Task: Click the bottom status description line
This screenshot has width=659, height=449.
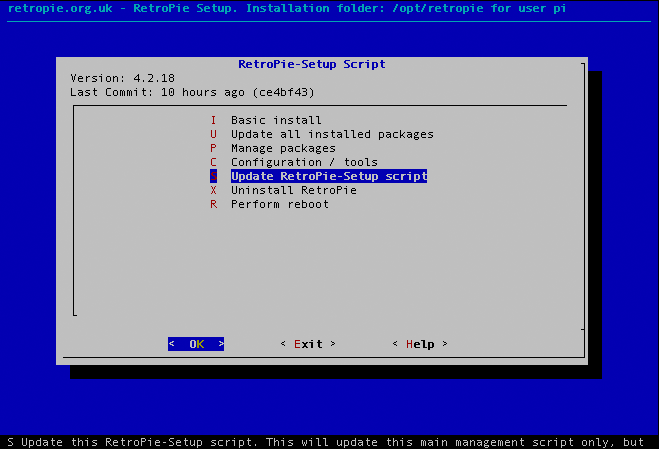Action: pos(326,442)
